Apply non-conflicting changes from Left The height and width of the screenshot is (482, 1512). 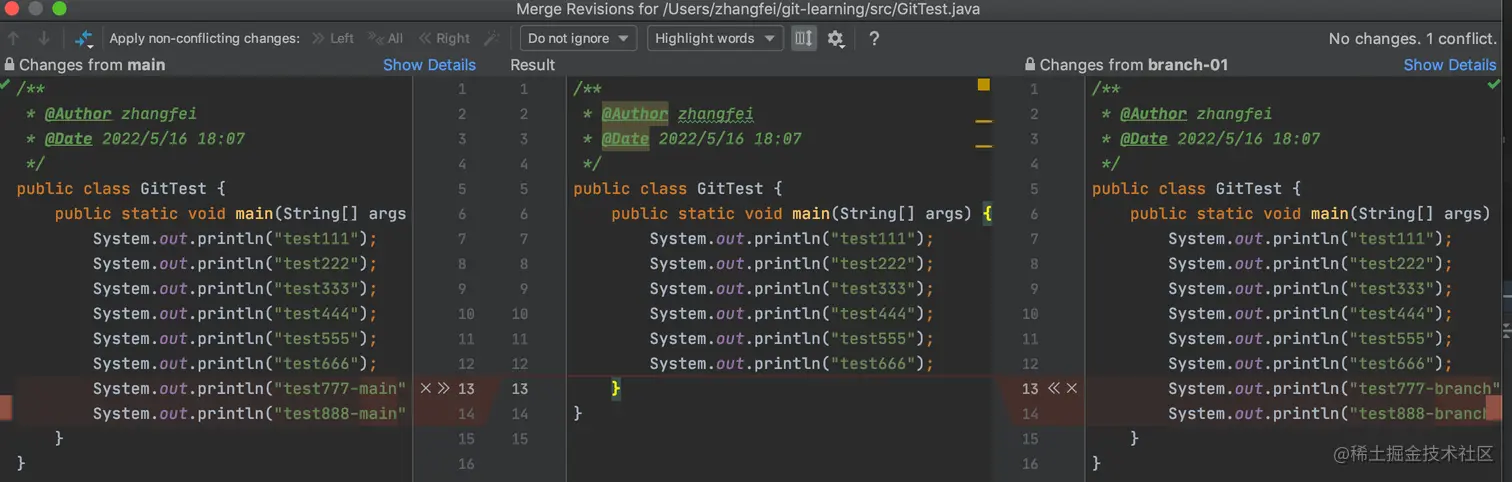pyautogui.click(x=333, y=38)
